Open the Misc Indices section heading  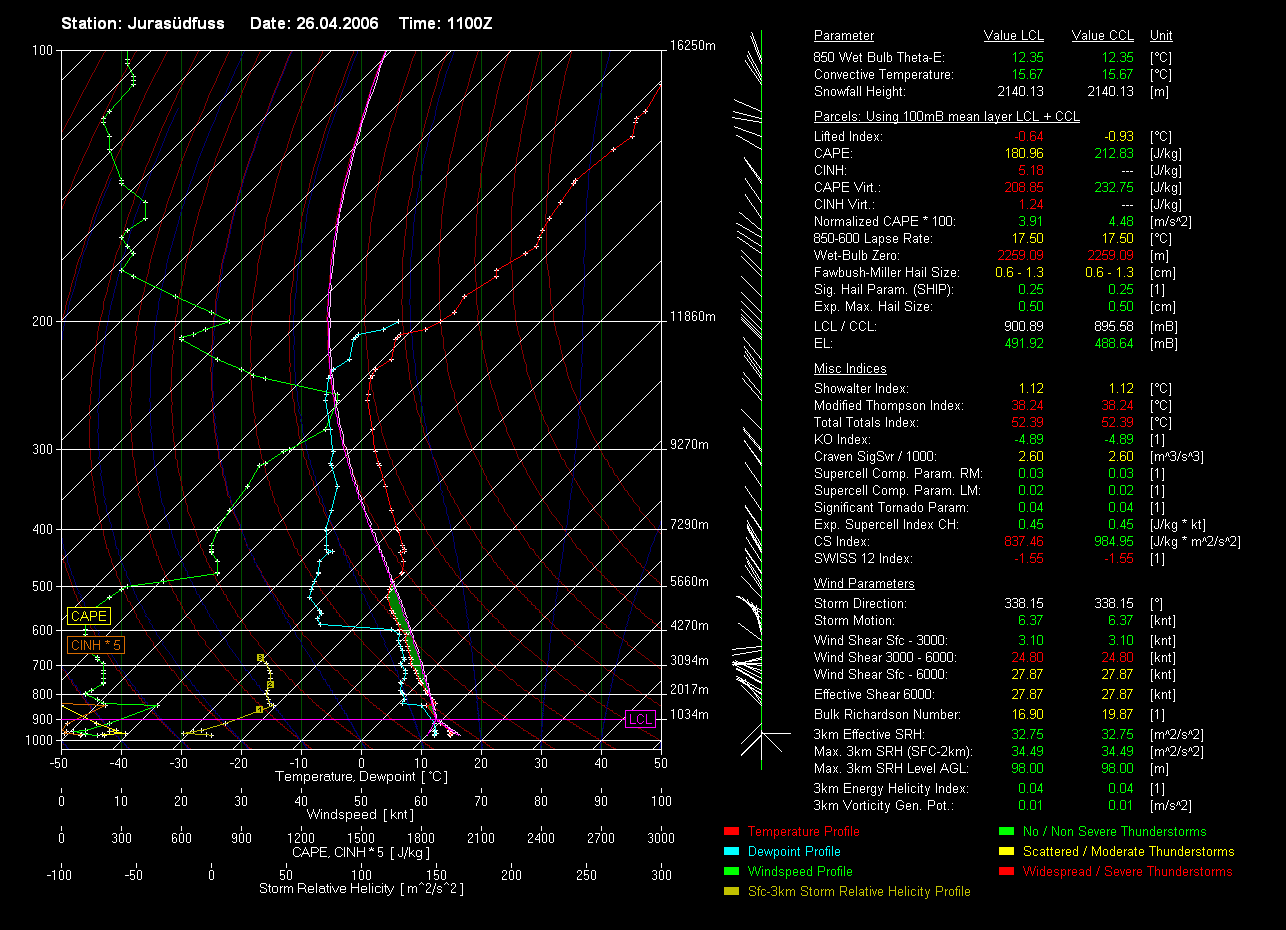coord(850,369)
